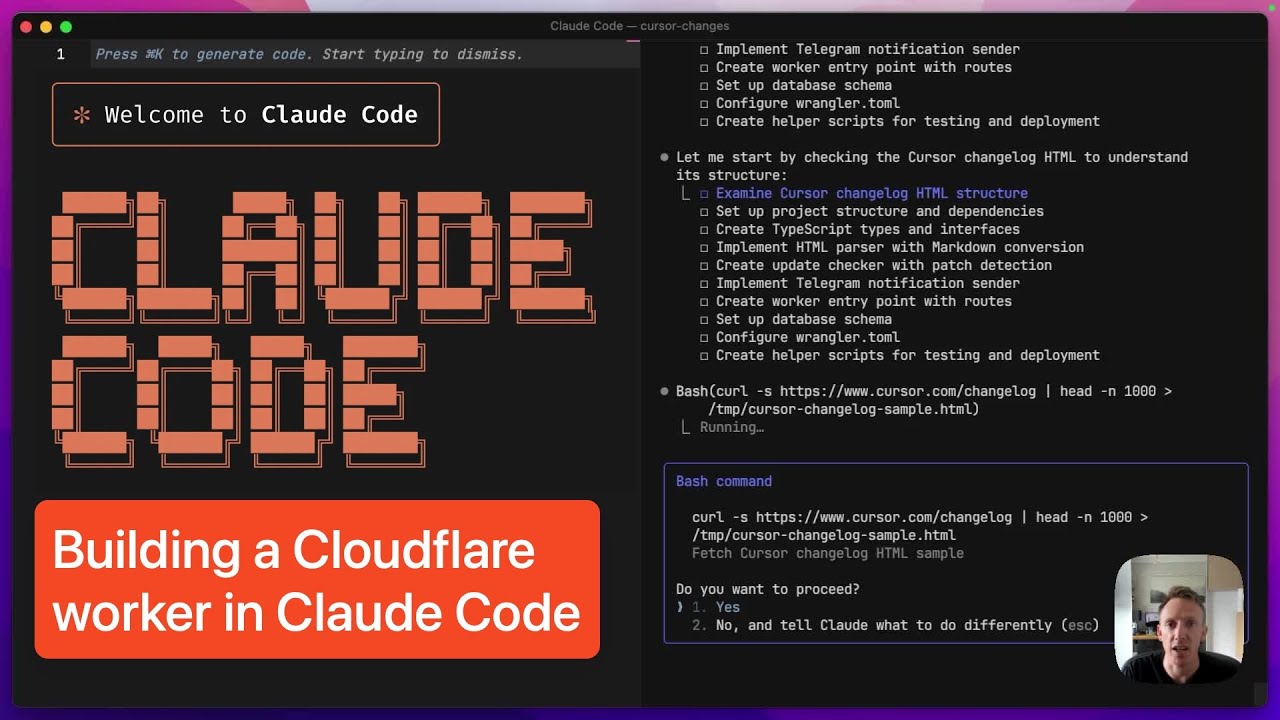Tick the checkbox for 'Examine Cursor changelog HTML structure'

(x=704, y=193)
